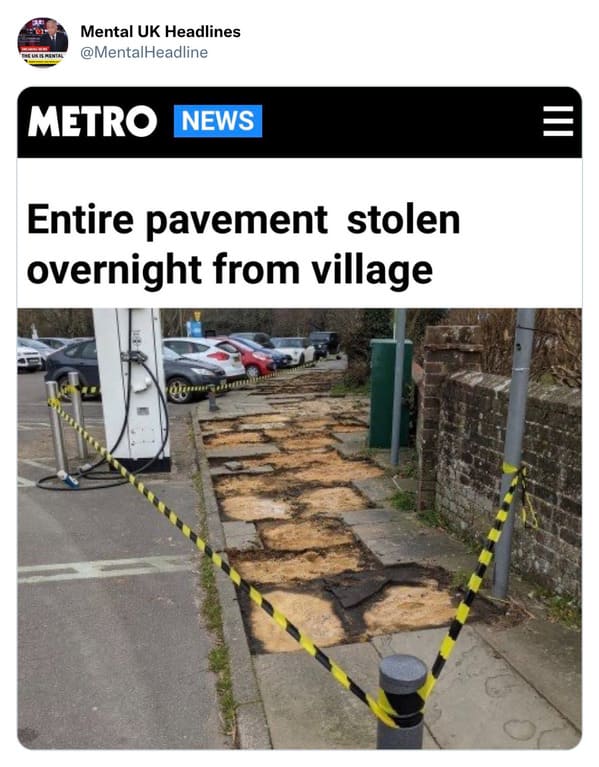599x767 pixels.
Task: Click the Mental UK Headlines profile avatar
Action: [x=43, y=42]
